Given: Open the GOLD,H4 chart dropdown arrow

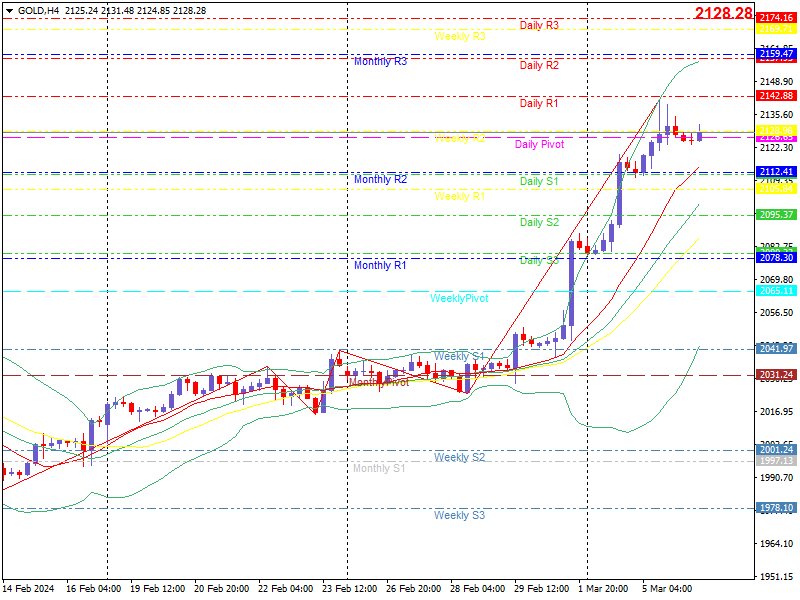Looking at the screenshot, I should pyautogui.click(x=10, y=11).
